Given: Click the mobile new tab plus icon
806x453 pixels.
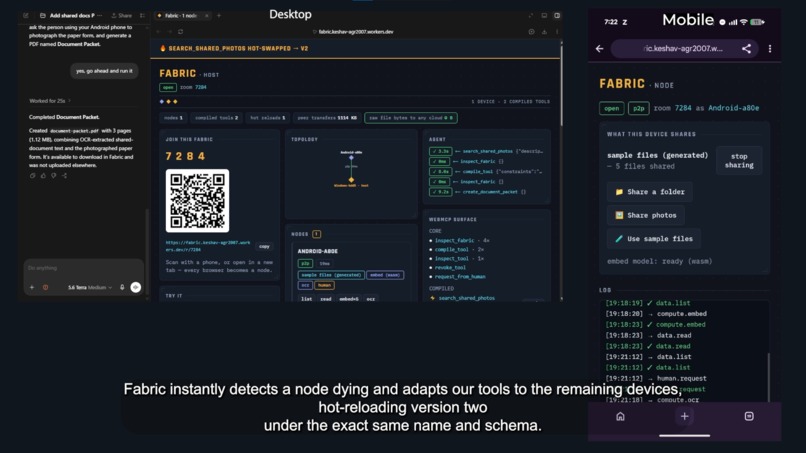Looking at the screenshot, I should (x=685, y=416).
